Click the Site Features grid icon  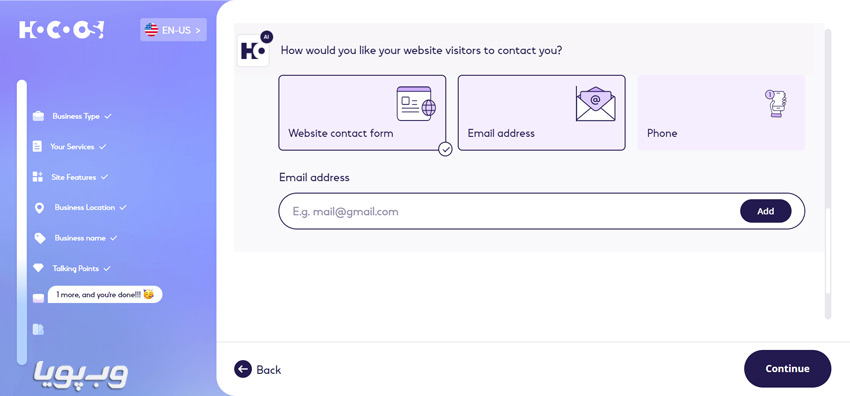37,177
